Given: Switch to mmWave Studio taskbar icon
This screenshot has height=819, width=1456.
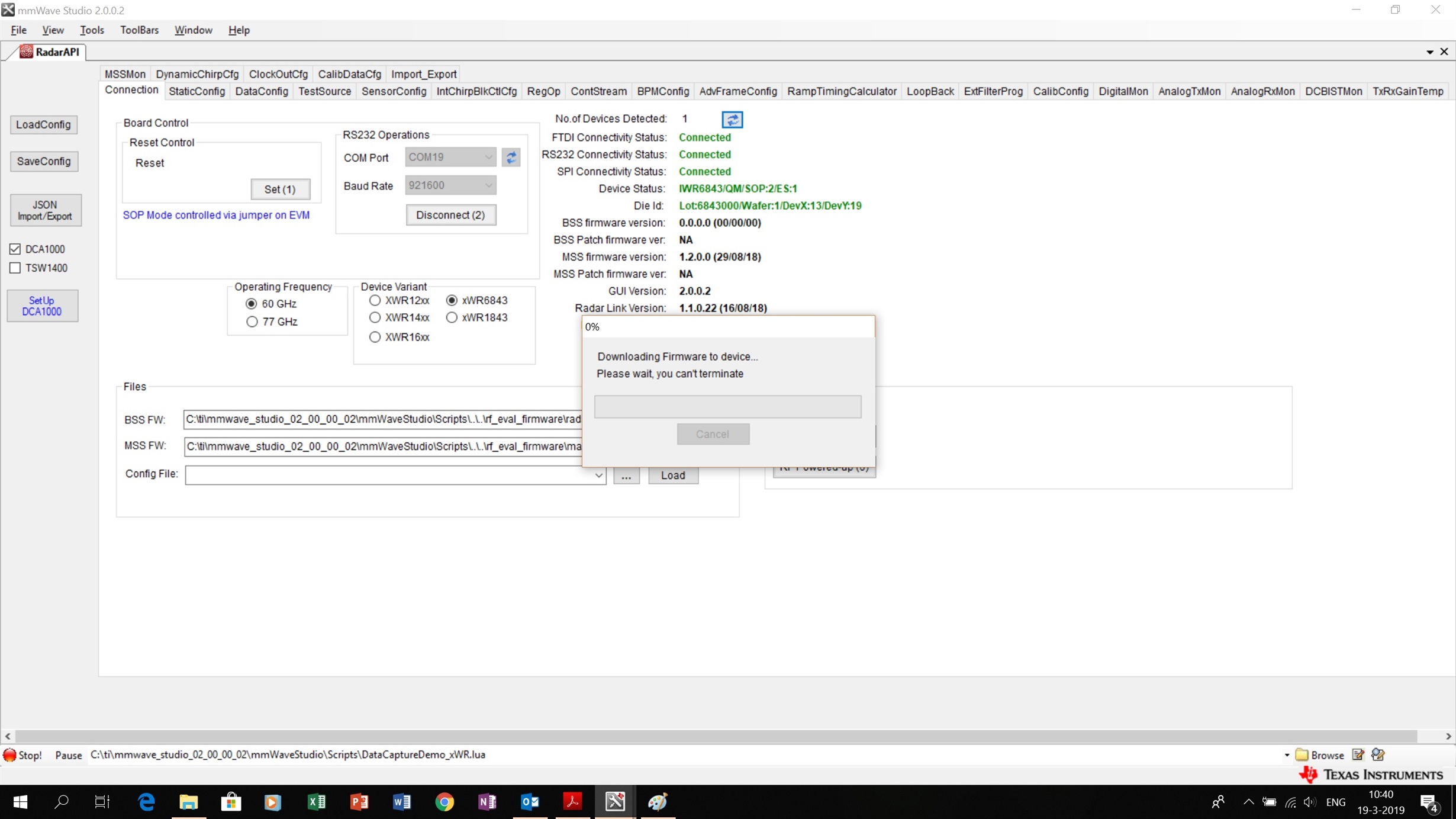Looking at the screenshot, I should point(615,802).
